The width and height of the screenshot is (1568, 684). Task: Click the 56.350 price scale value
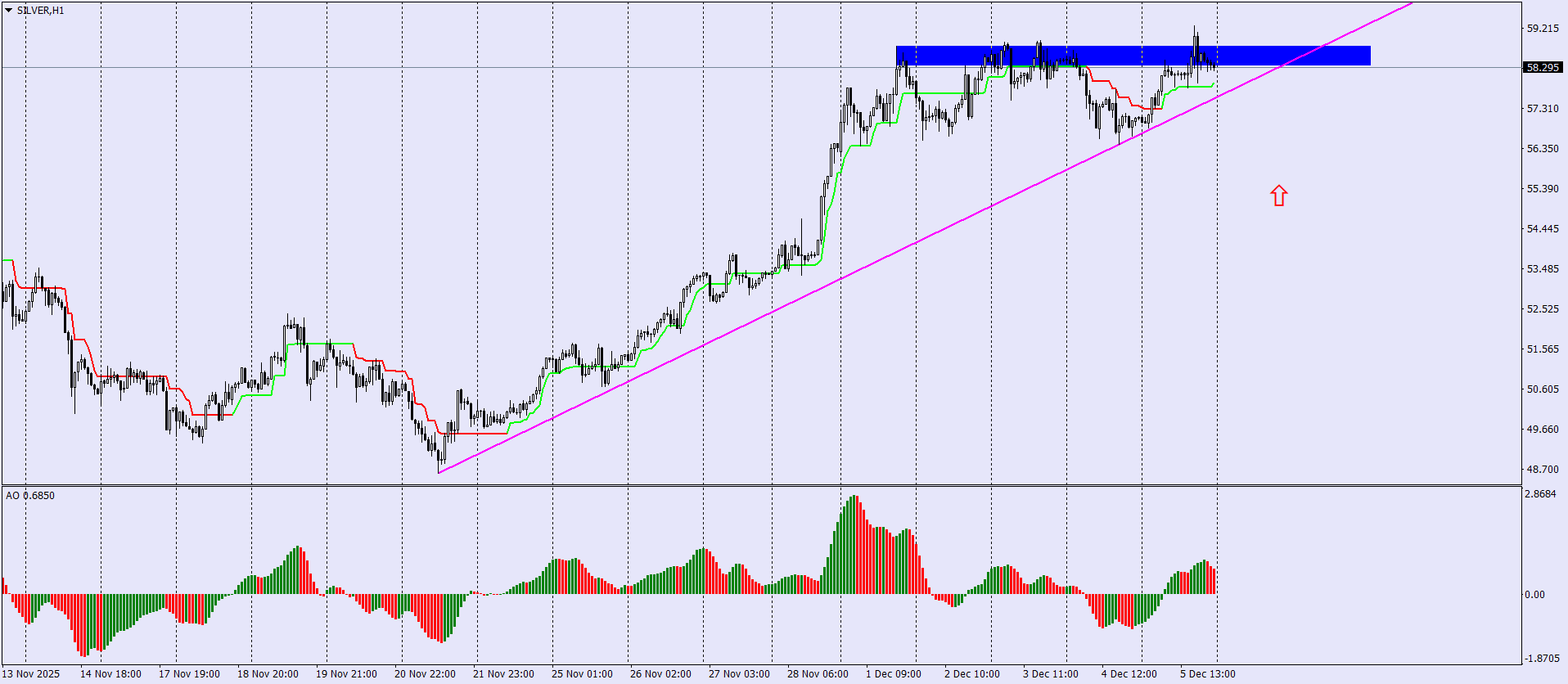tap(1543, 149)
